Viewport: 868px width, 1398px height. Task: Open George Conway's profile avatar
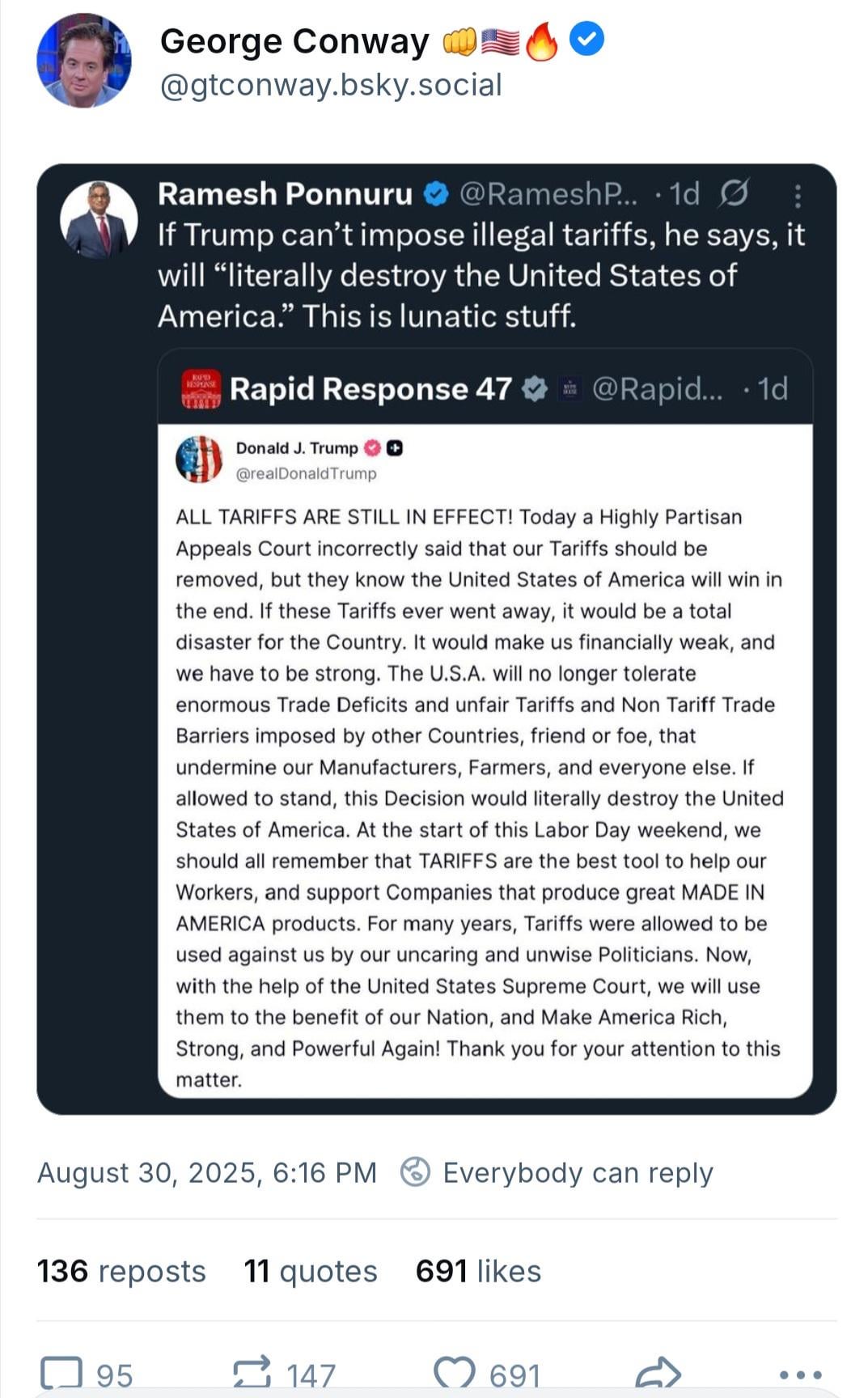pos(83,61)
